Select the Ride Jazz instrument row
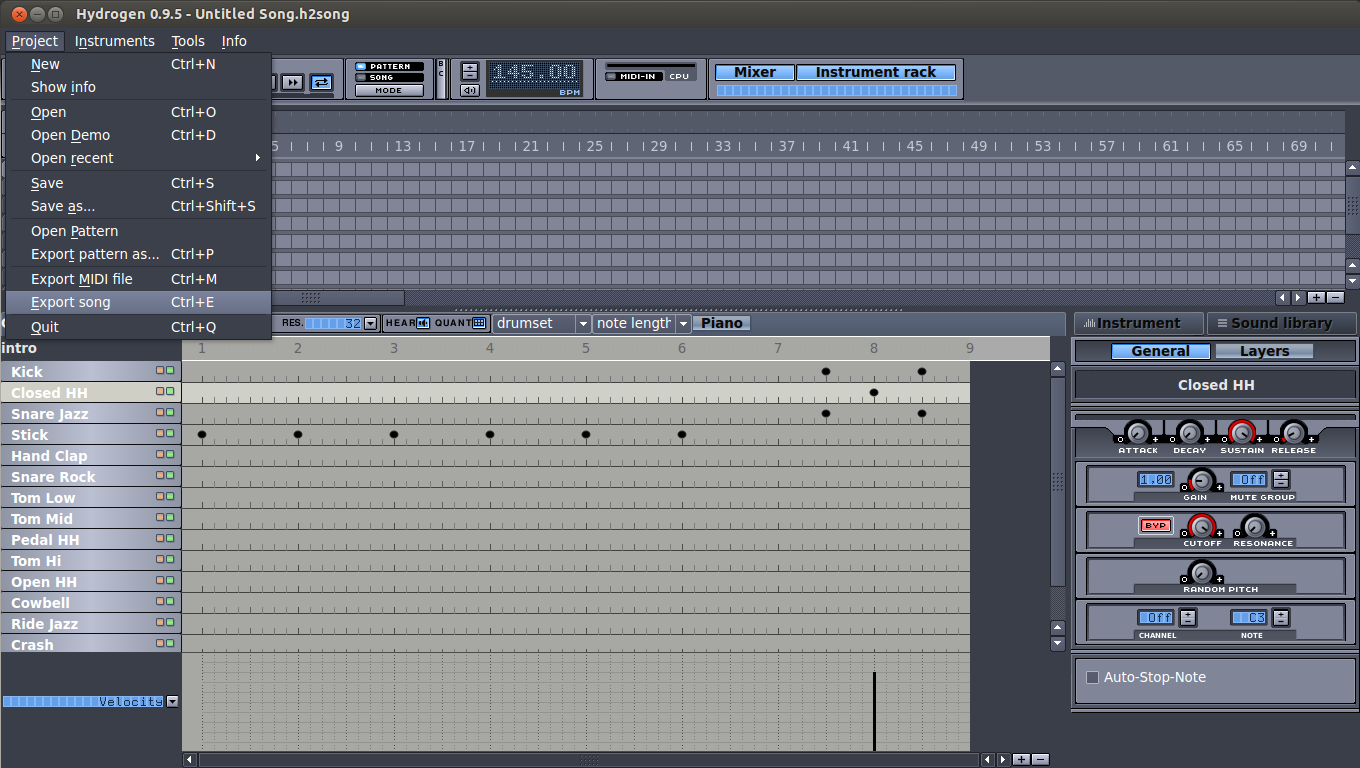 [90, 624]
